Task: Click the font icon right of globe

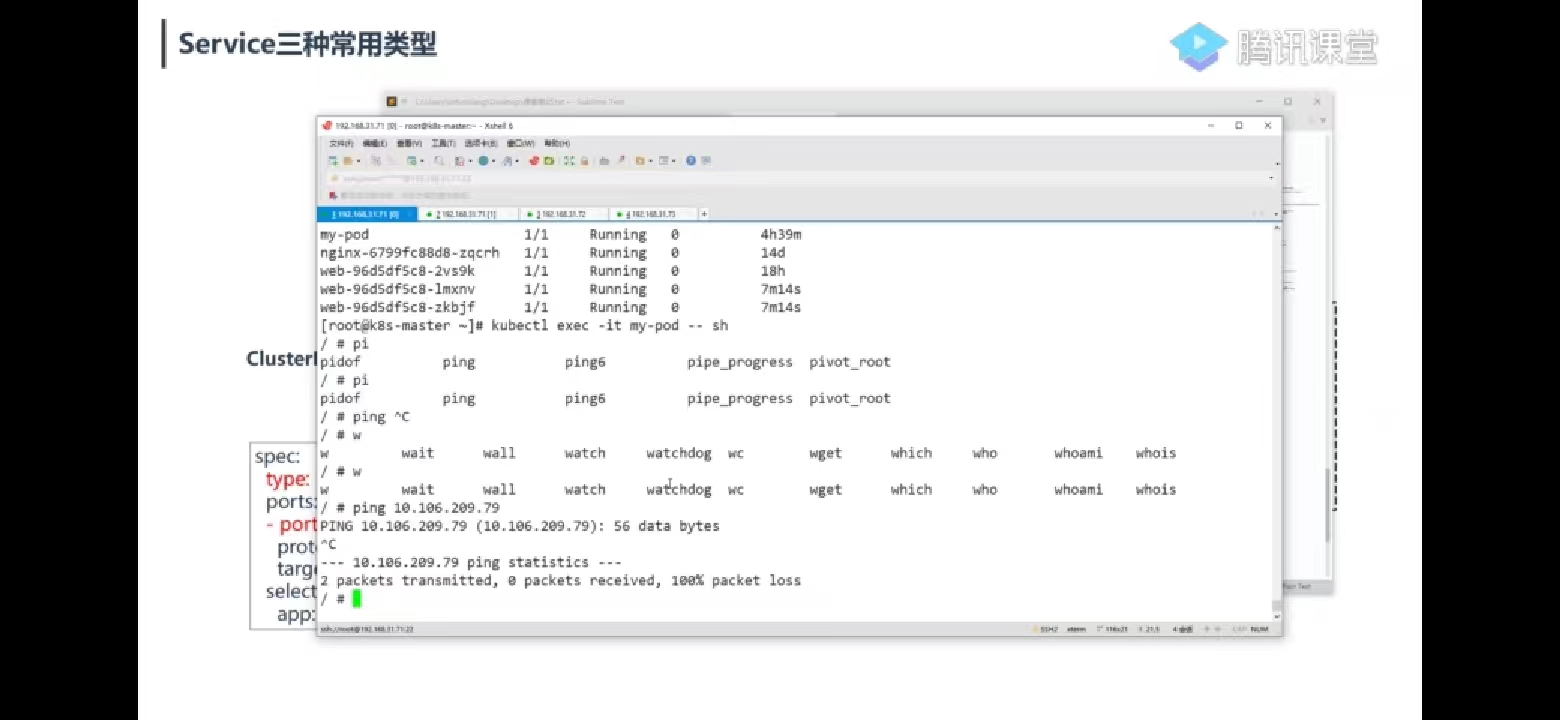Action: click(507, 160)
